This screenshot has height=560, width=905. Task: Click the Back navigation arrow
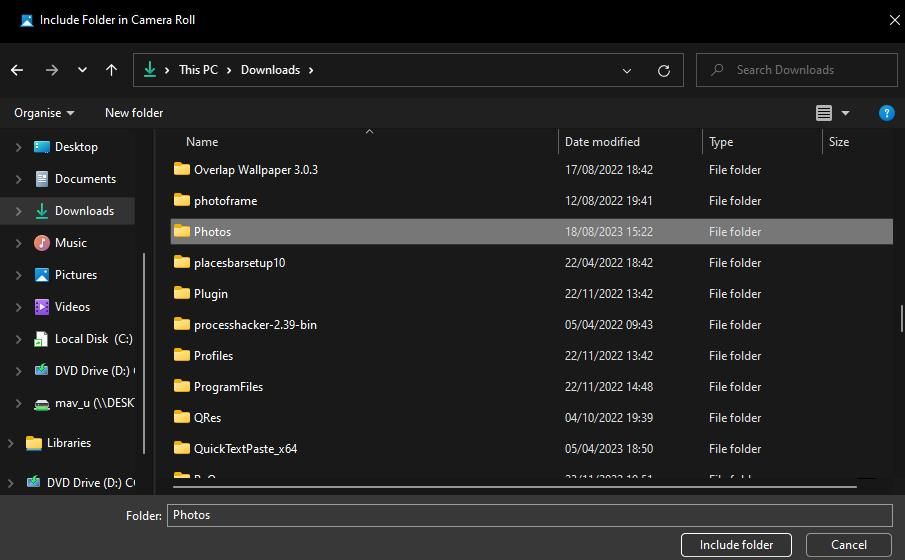point(17,70)
